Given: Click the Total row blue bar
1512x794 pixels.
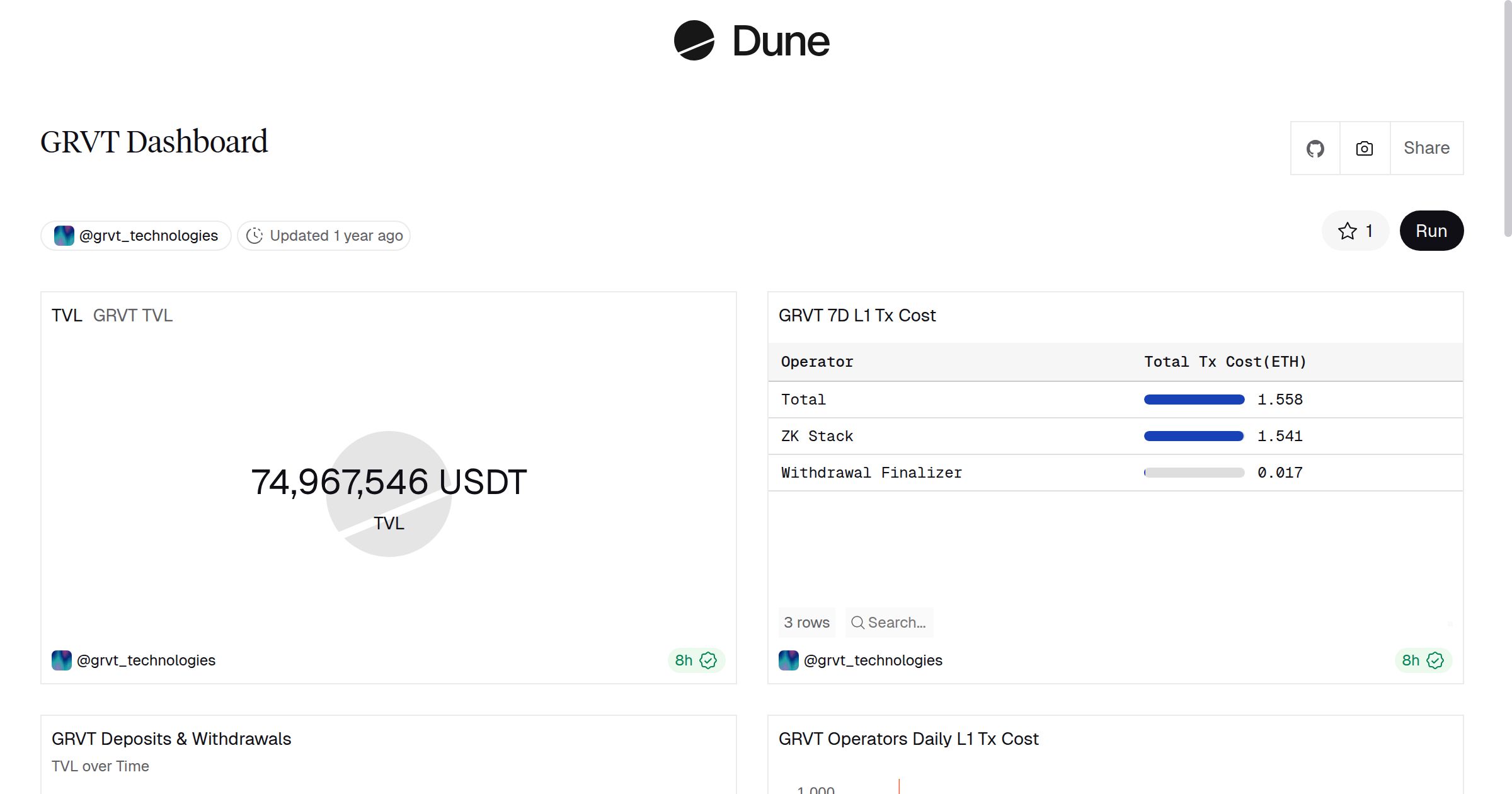Looking at the screenshot, I should coord(1194,400).
